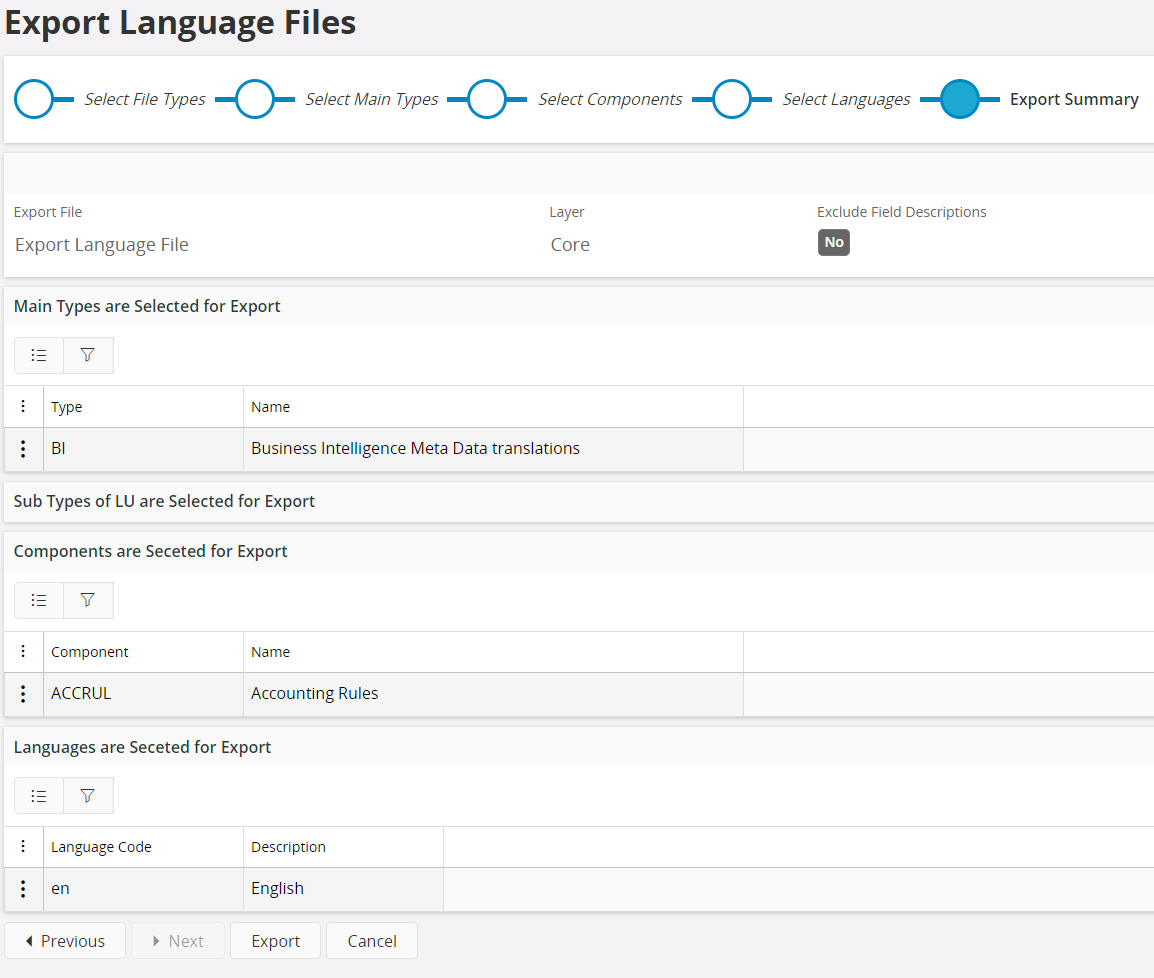Click the filter icon in Main Types section
Screen dimensions: 1154x978
pyautogui.click(x=88, y=355)
